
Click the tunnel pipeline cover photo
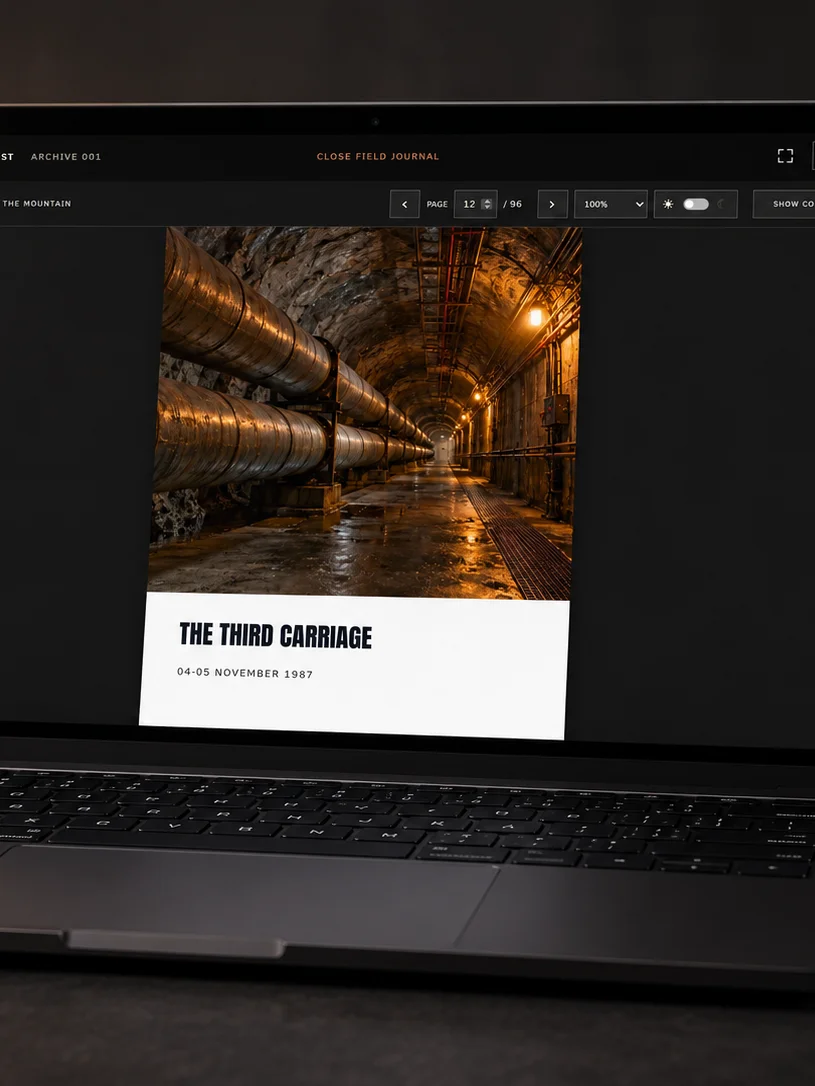[x=365, y=413]
